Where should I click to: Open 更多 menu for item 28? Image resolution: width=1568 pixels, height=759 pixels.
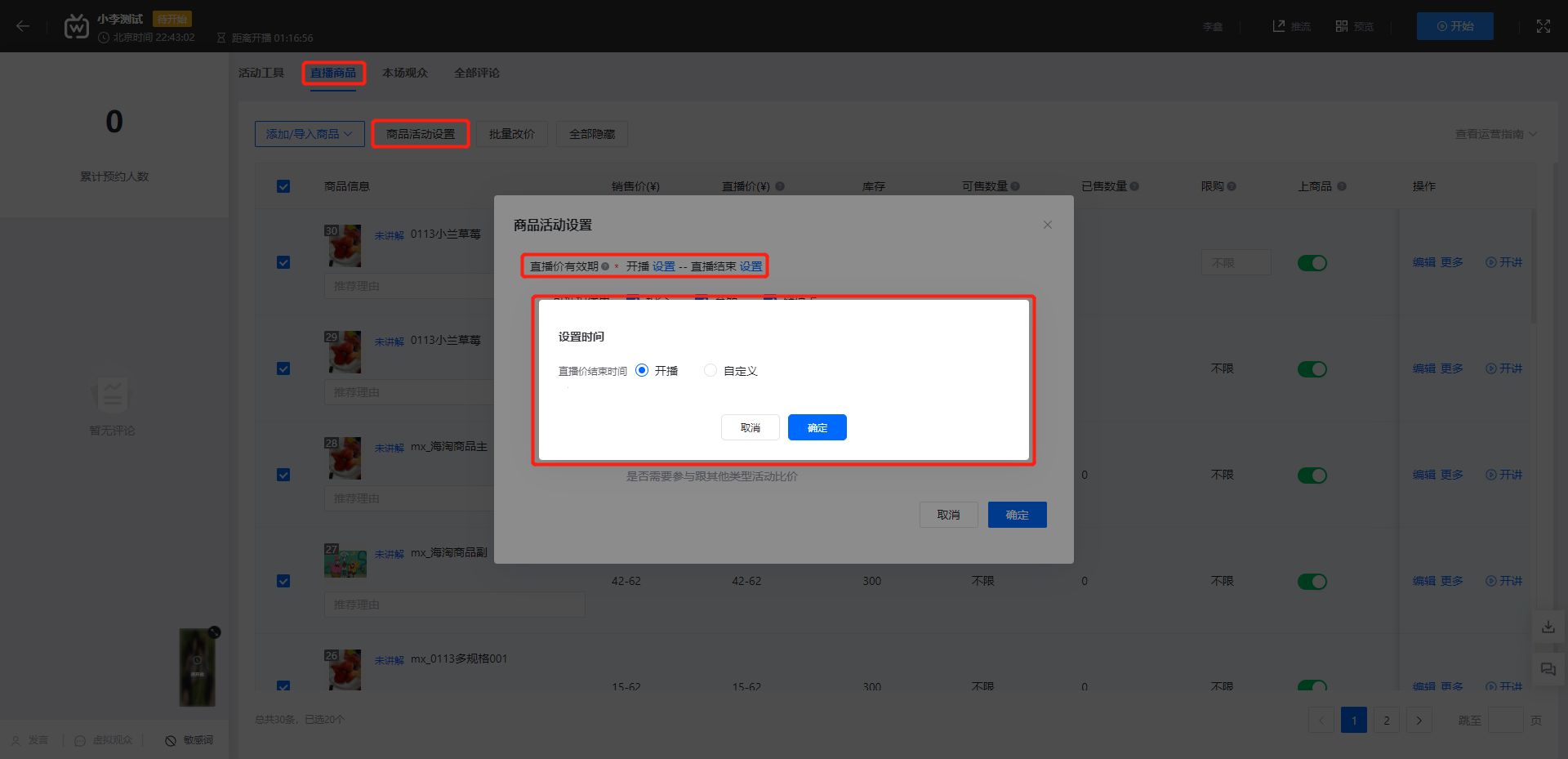[1451, 475]
